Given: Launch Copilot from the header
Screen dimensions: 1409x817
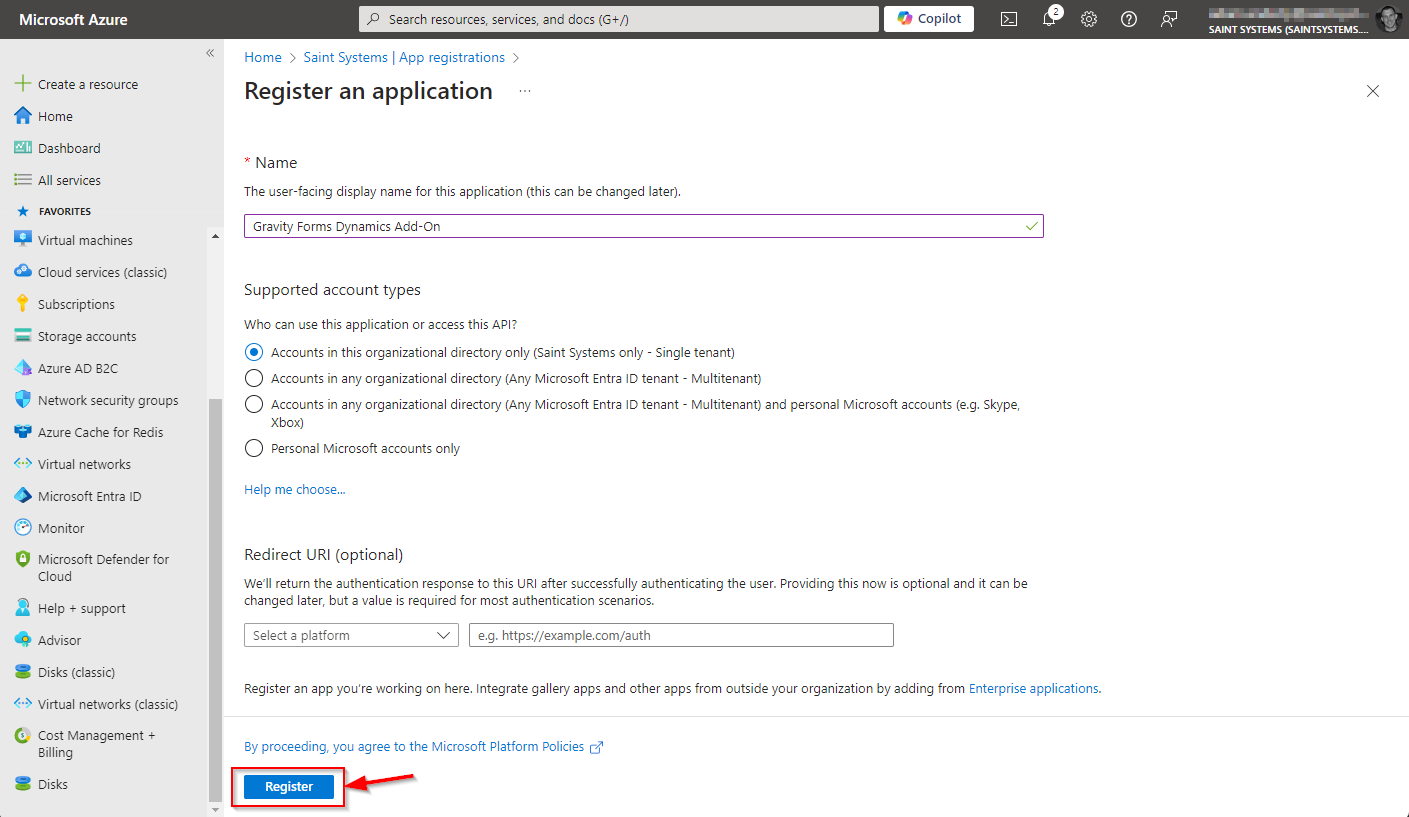Looking at the screenshot, I should (929, 19).
